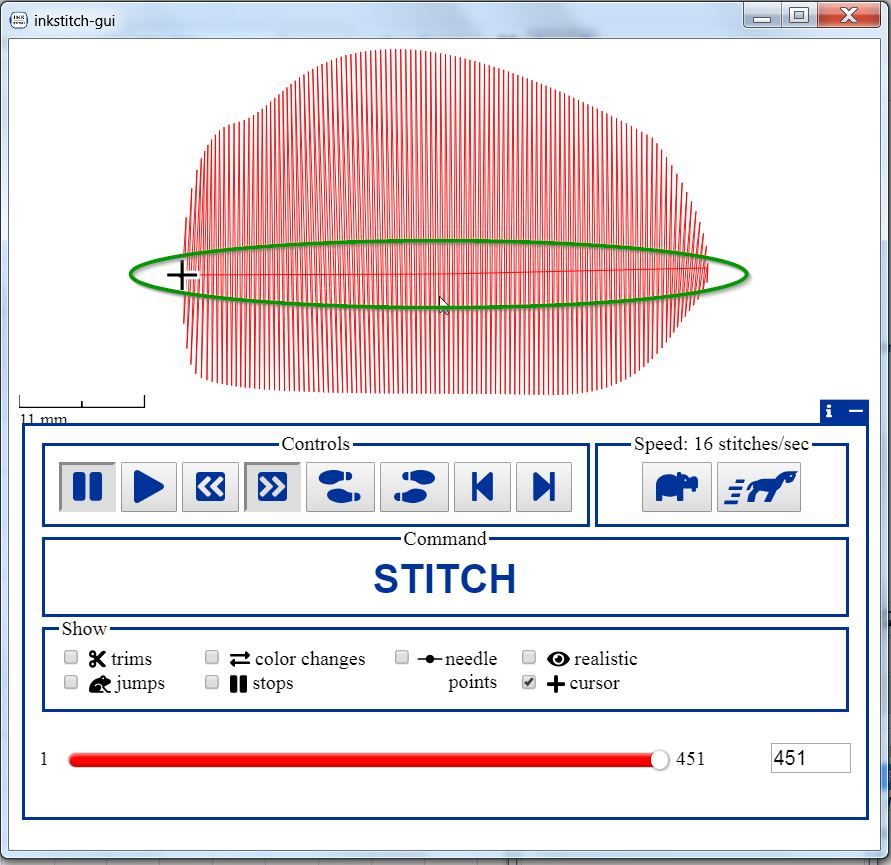Click the stitch position slider handle
Viewport: 891px width, 865px height.
pyautogui.click(x=659, y=759)
